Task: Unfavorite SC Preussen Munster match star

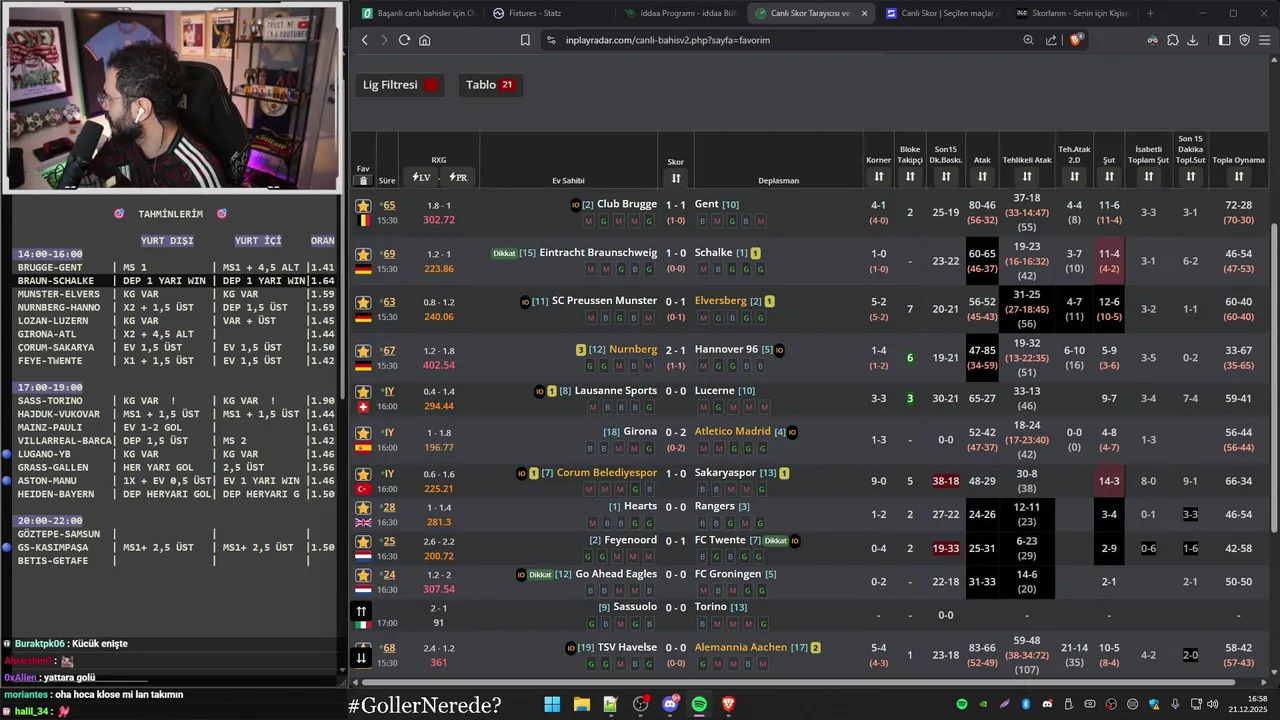Action: [x=363, y=302]
